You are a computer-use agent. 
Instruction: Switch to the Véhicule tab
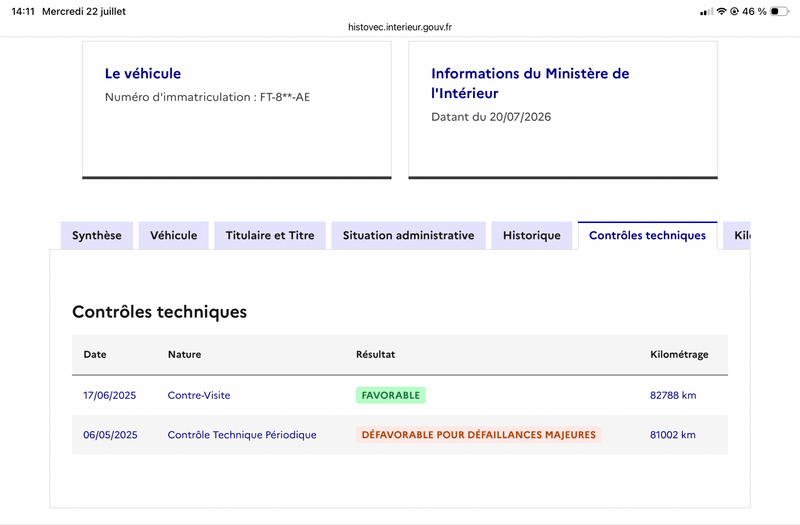coord(173,235)
